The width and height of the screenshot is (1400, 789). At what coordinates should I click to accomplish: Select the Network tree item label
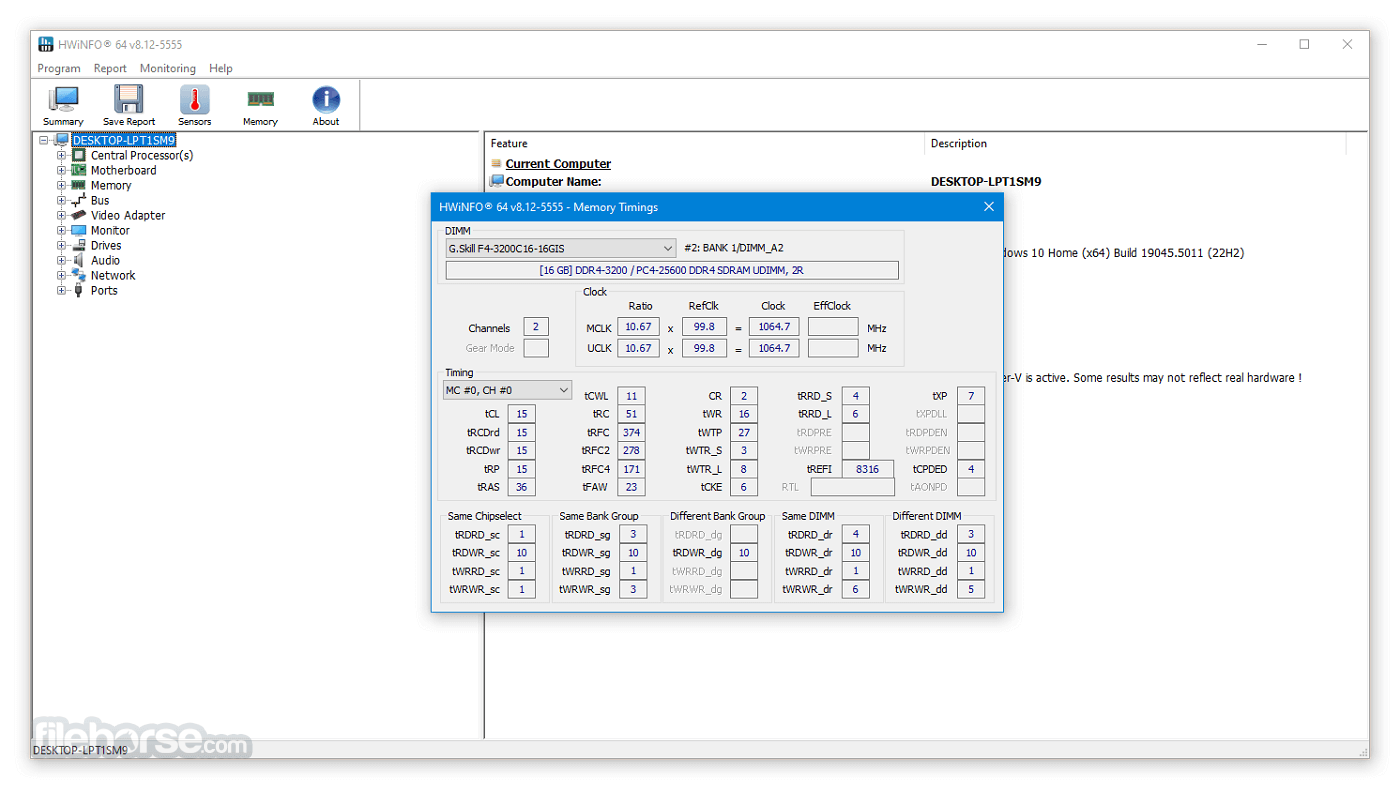click(113, 275)
